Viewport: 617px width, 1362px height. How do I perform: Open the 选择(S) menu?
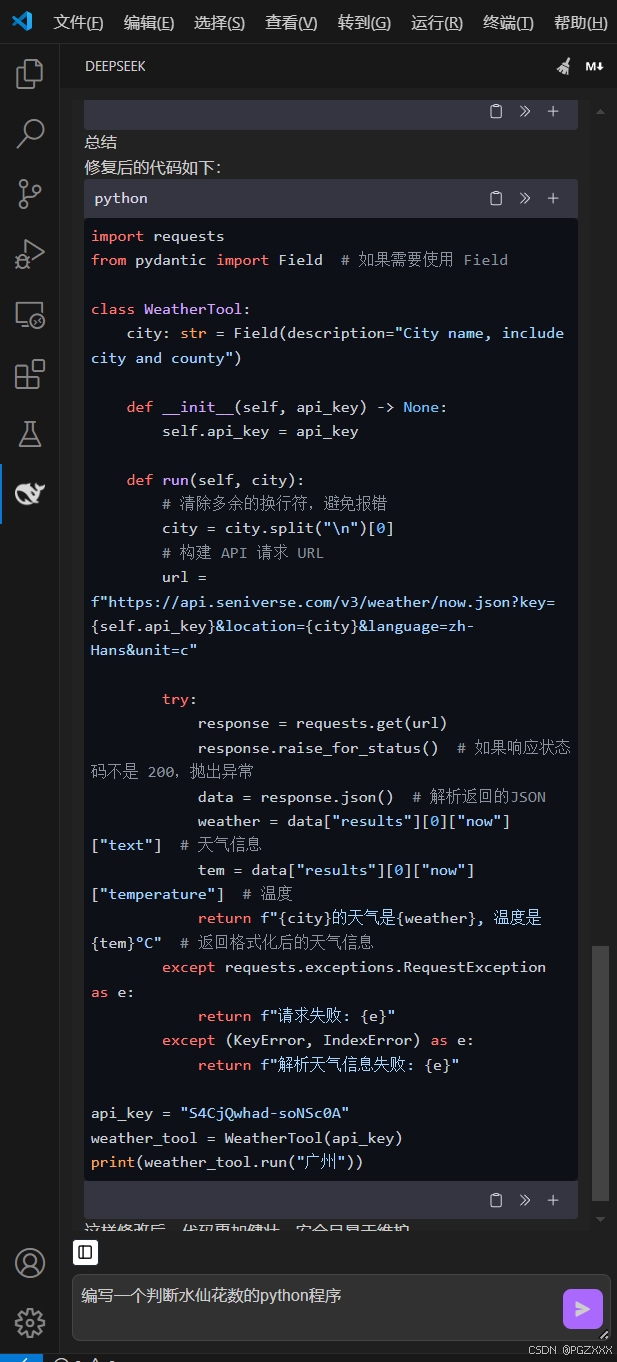220,23
